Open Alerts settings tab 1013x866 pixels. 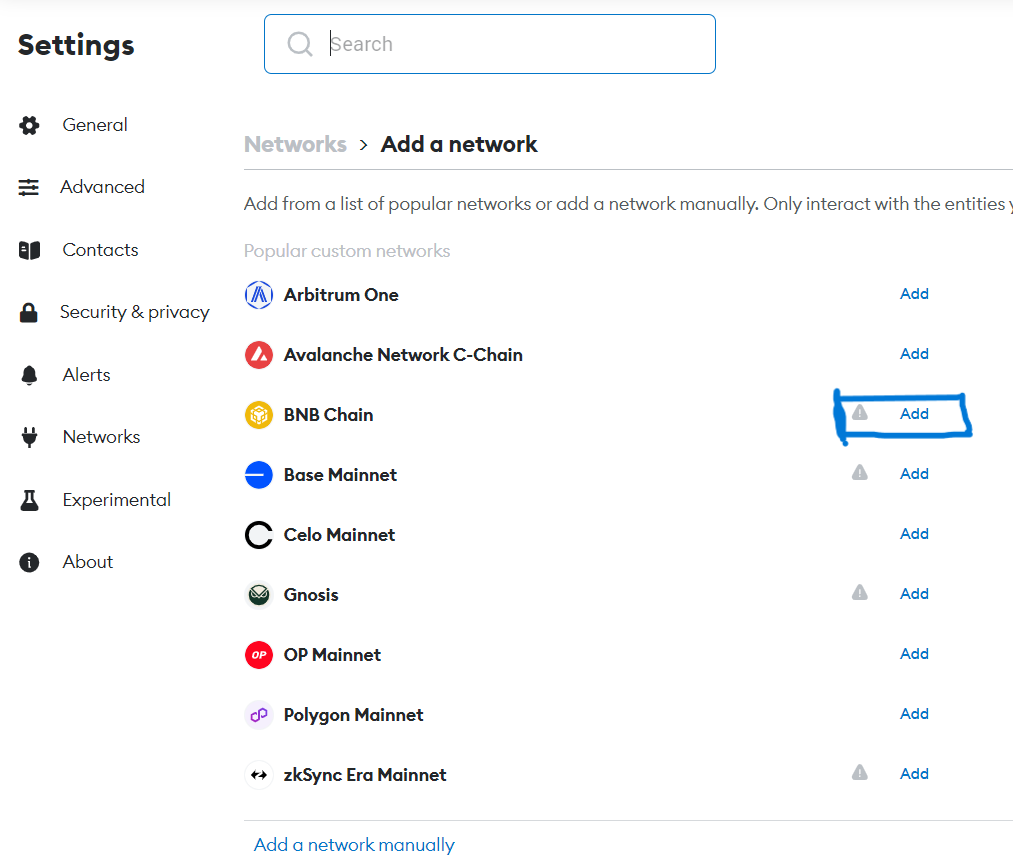(87, 375)
